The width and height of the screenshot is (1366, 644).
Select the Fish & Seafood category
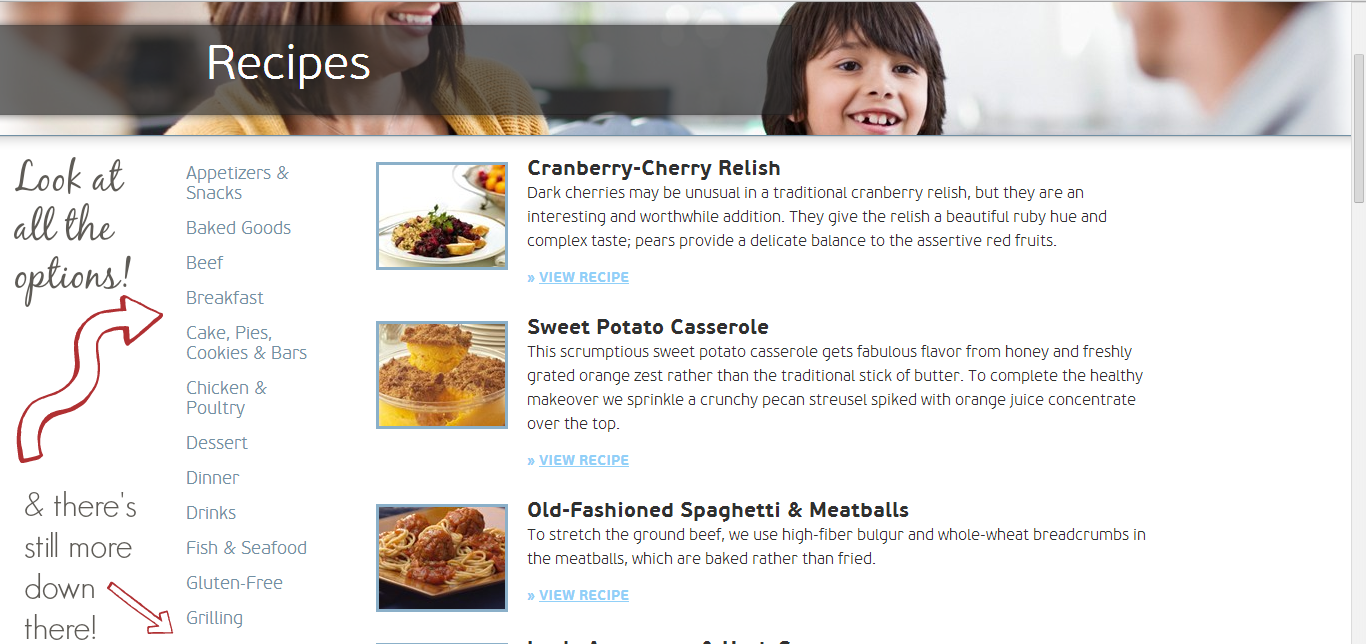246,548
